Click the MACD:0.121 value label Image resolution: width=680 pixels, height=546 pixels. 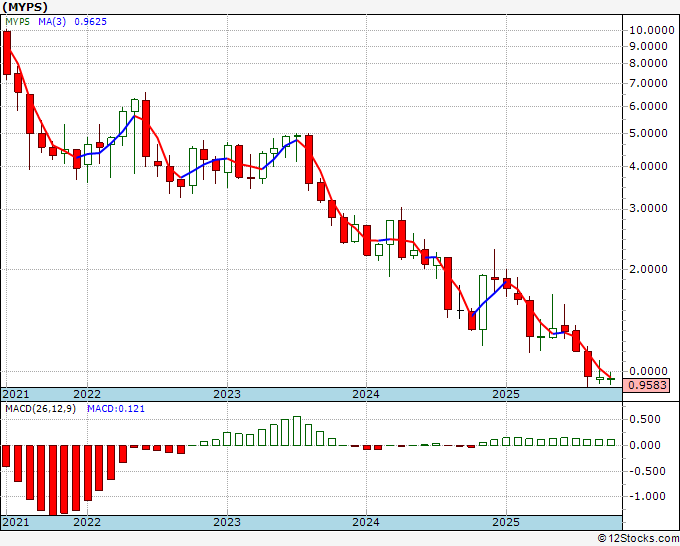click(116, 409)
